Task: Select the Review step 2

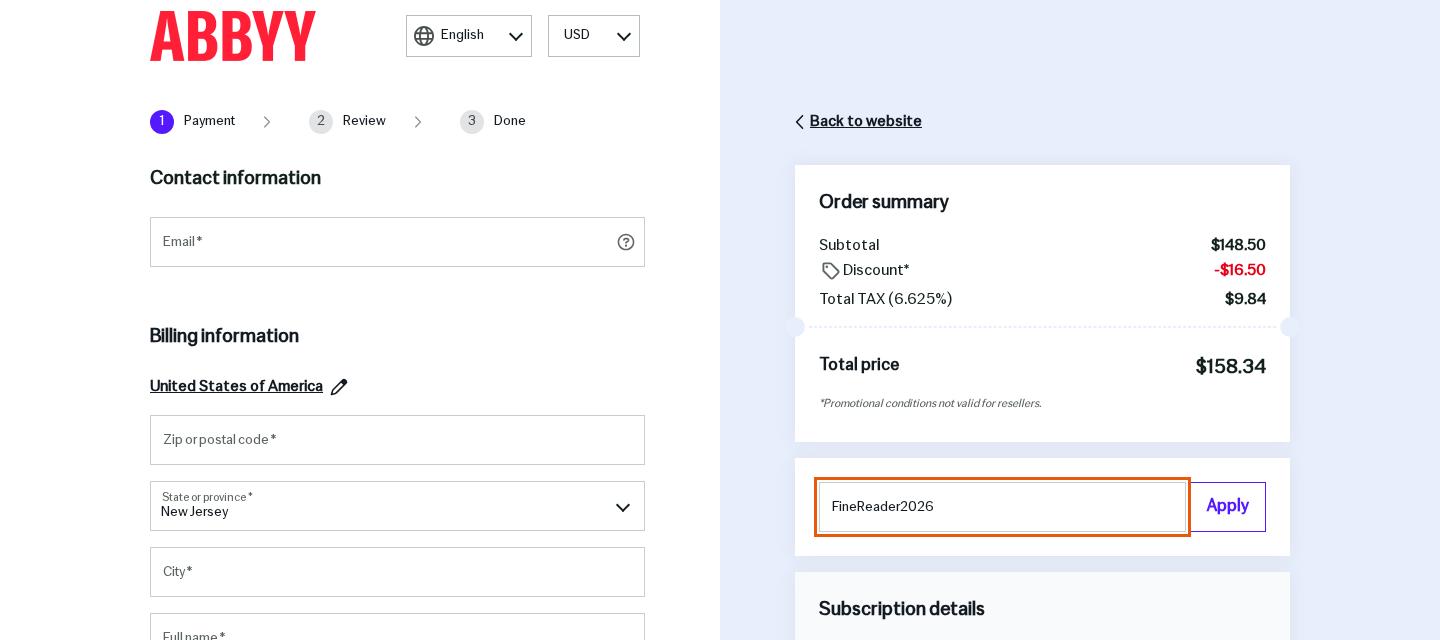Action: point(347,122)
